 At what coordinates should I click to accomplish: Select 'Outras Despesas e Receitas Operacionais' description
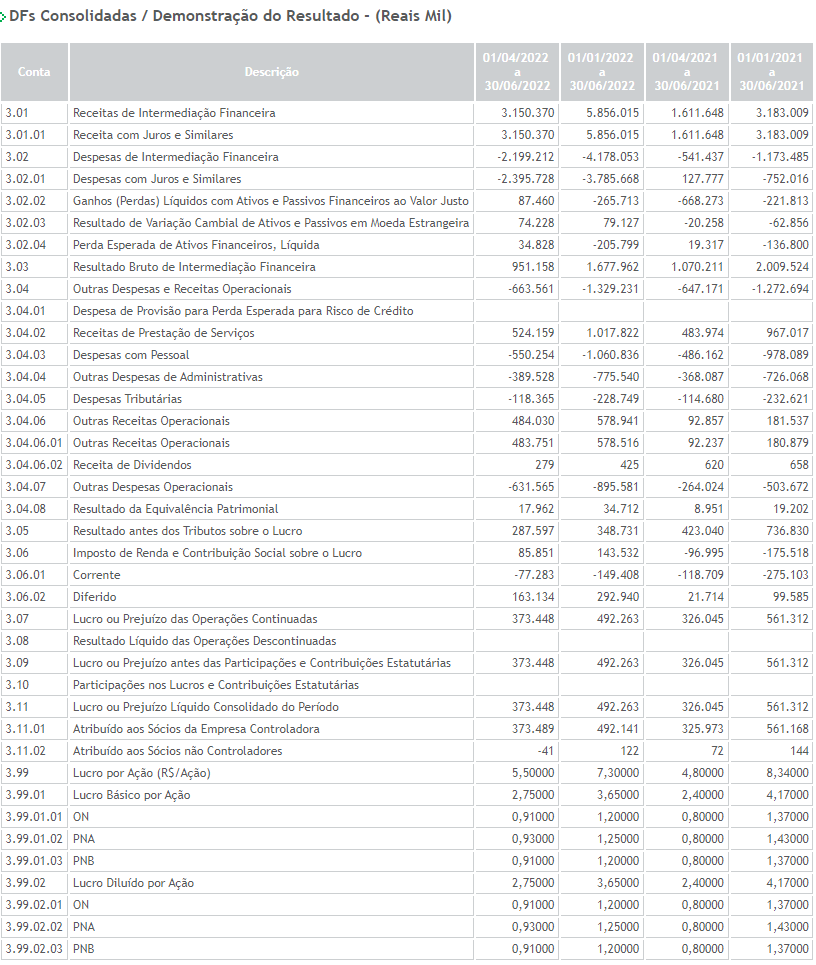coord(182,289)
